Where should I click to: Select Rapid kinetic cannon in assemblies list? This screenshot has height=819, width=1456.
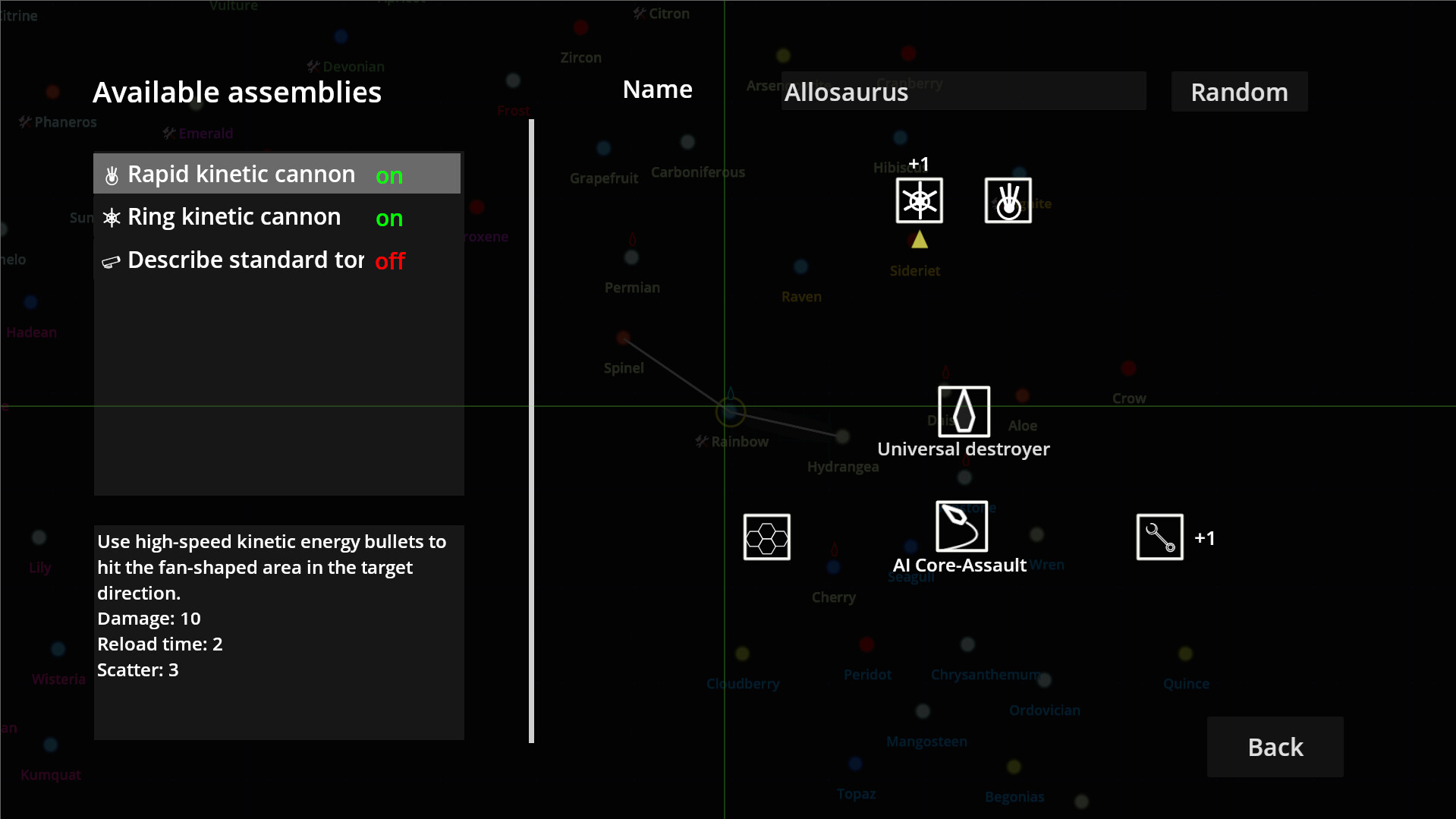click(241, 175)
